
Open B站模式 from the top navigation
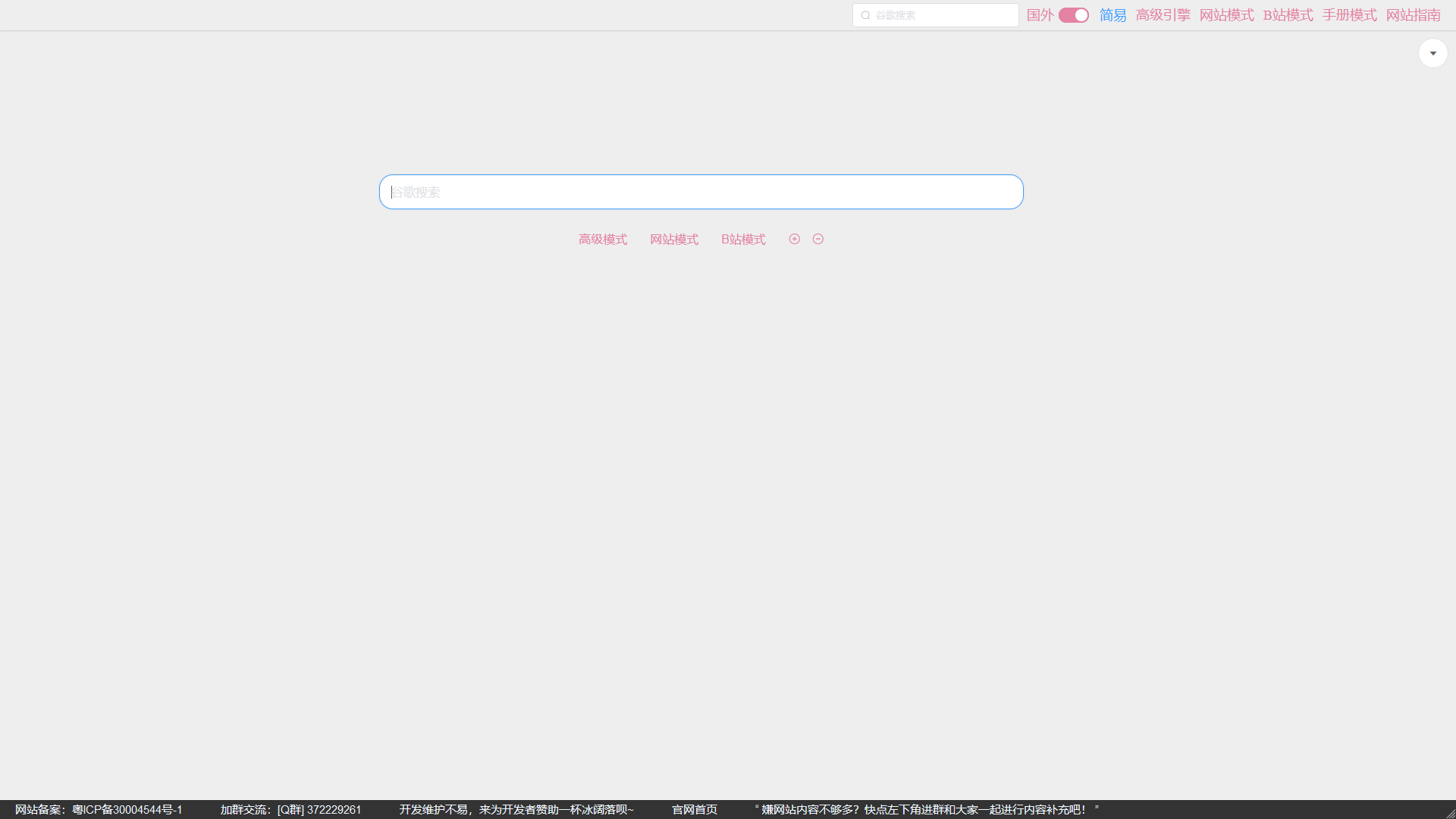click(x=1288, y=15)
